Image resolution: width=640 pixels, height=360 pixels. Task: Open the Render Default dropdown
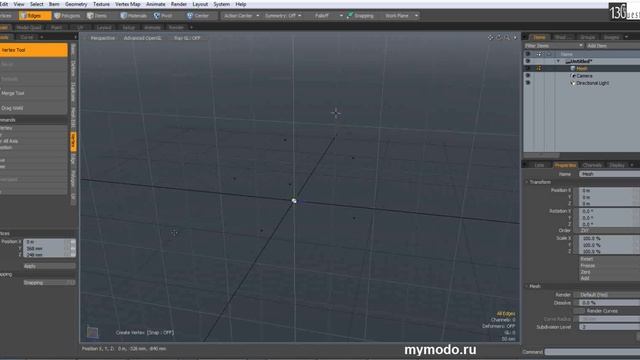(607, 295)
